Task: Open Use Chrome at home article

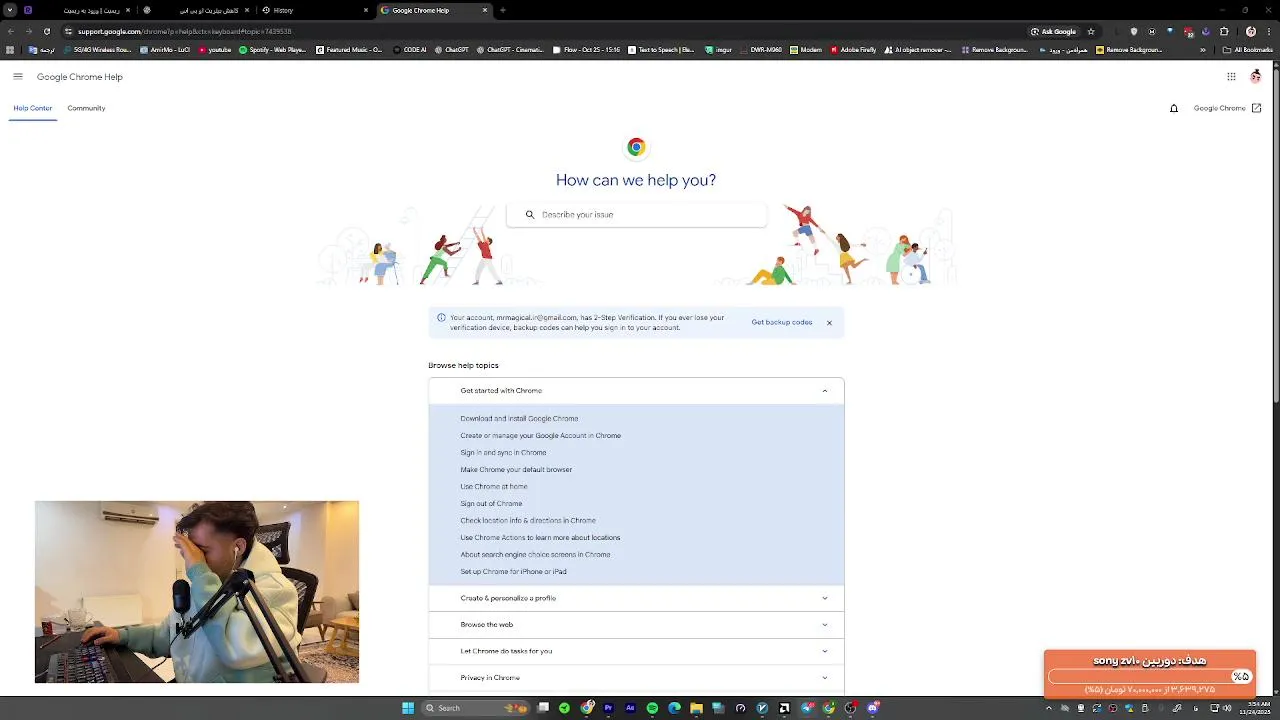Action: pos(494,487)
